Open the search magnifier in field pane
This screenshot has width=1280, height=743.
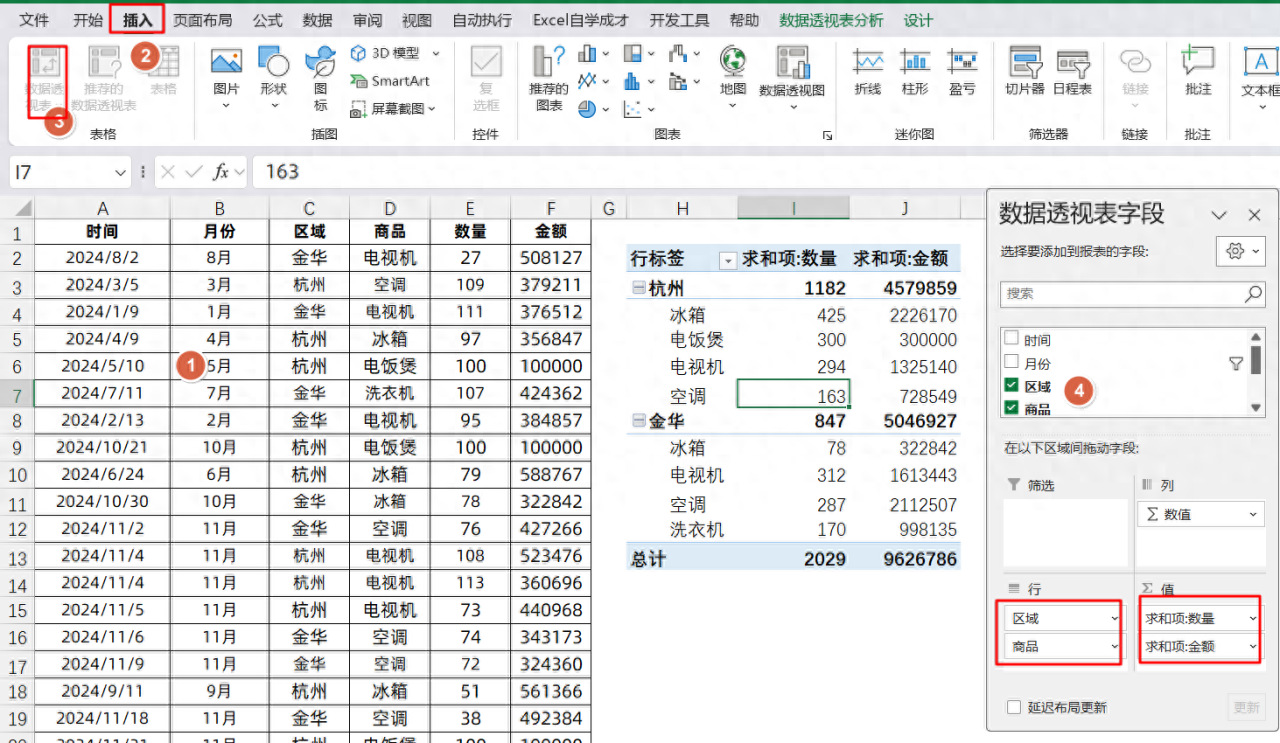[1253, 294]
